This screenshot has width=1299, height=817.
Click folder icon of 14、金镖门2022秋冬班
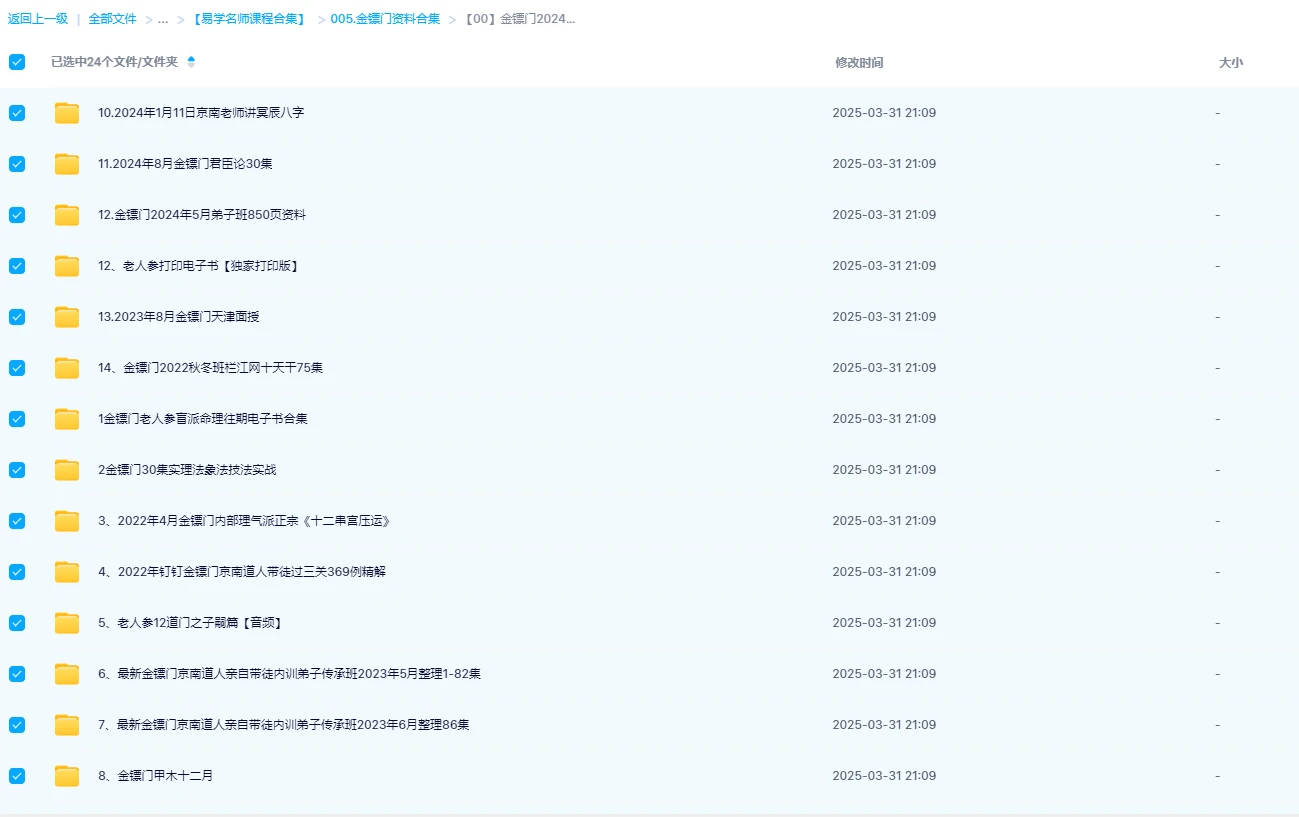point(67,368)
